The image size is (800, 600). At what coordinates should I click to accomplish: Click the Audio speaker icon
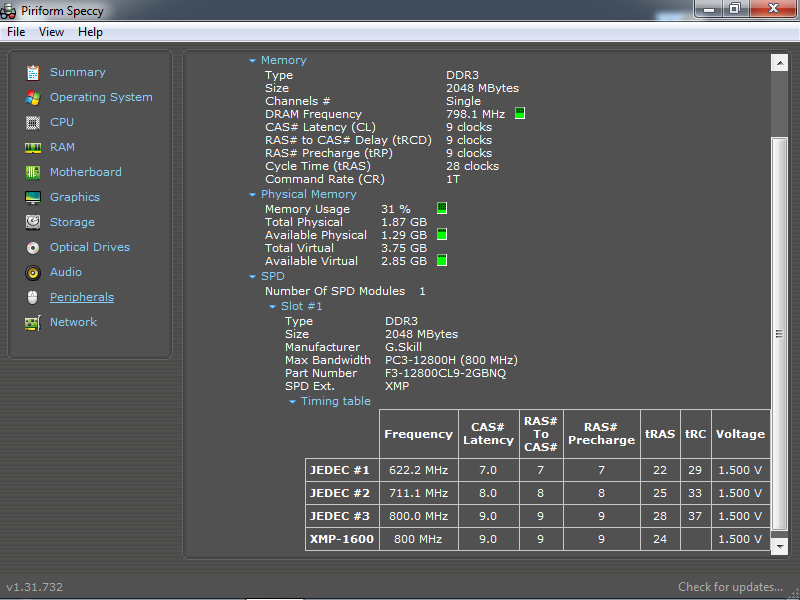[33, 272]
